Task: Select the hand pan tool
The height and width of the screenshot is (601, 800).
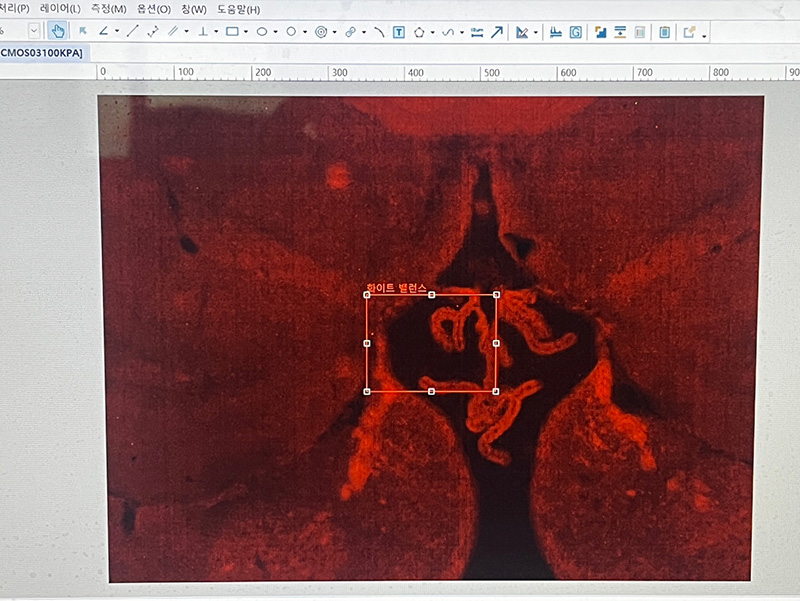Action: [x=58, y=32]
